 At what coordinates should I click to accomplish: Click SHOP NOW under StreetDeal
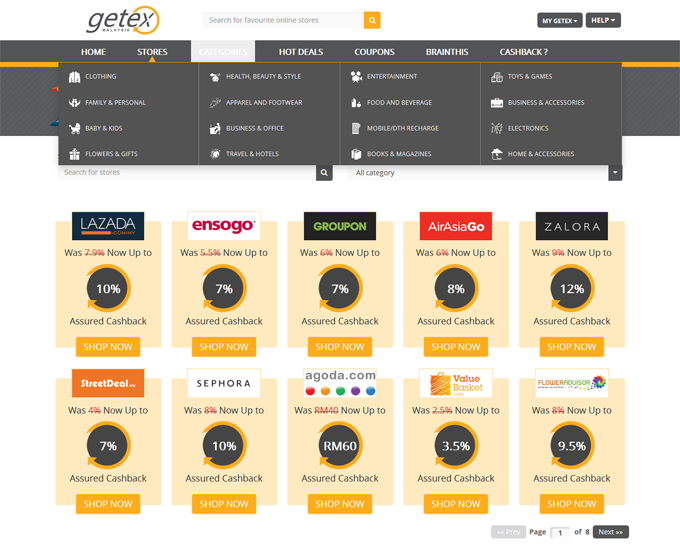pyautogui.click(x=108, y=504)
